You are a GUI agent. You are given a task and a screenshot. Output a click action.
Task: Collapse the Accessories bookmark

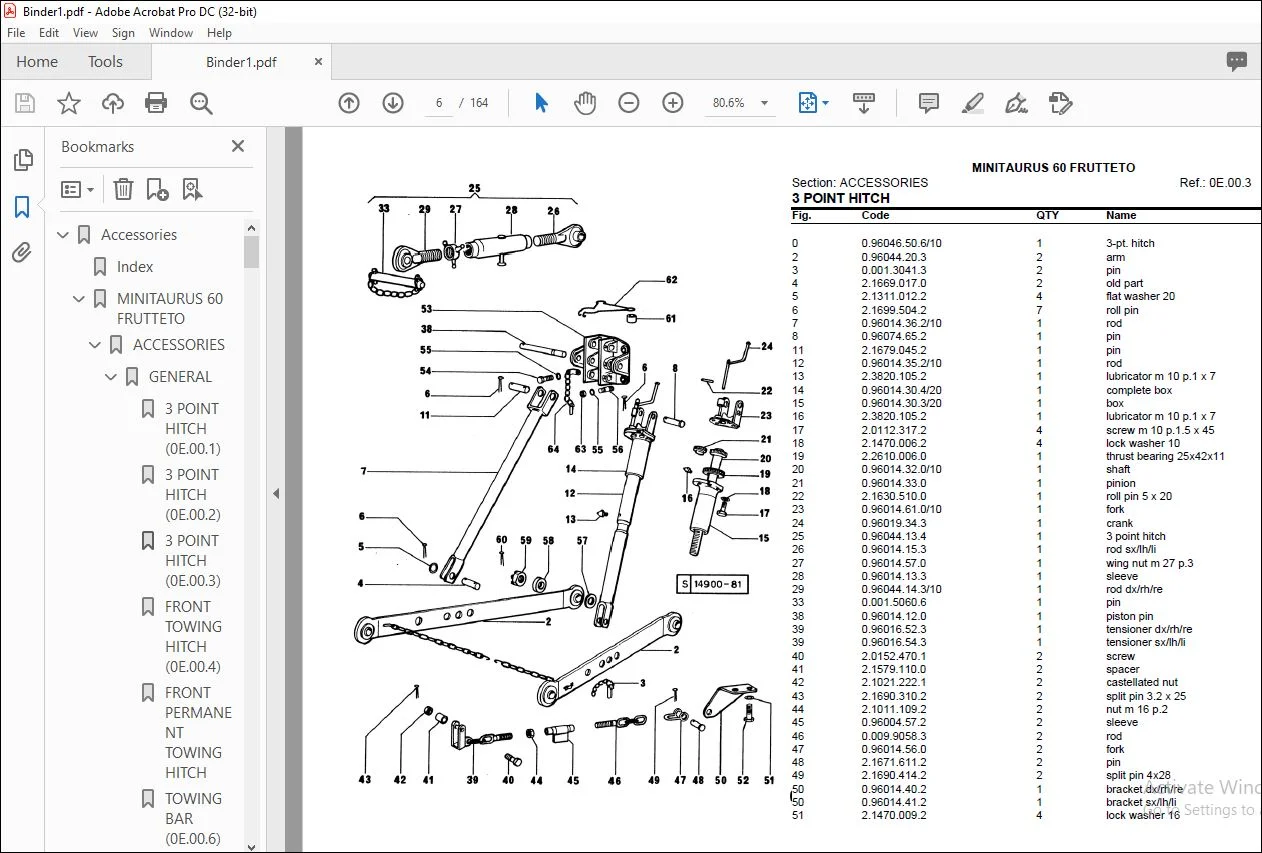tap(63, 235)
